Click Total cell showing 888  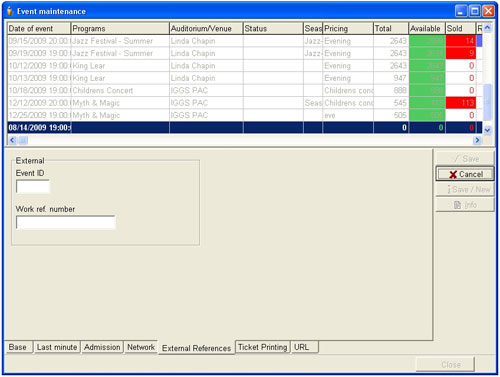coord(391,90)
